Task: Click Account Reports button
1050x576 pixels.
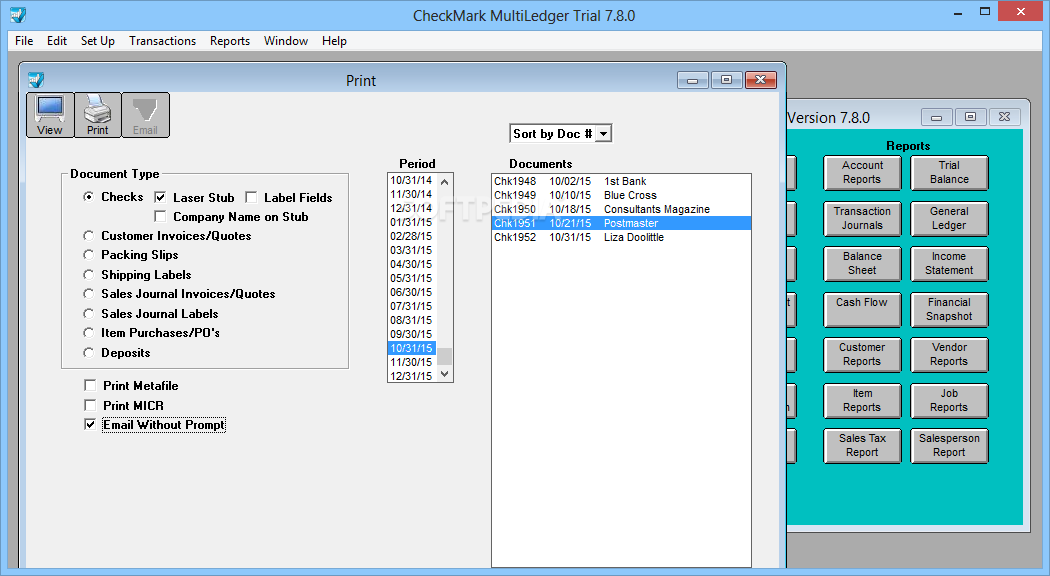Action: point(862,173)
